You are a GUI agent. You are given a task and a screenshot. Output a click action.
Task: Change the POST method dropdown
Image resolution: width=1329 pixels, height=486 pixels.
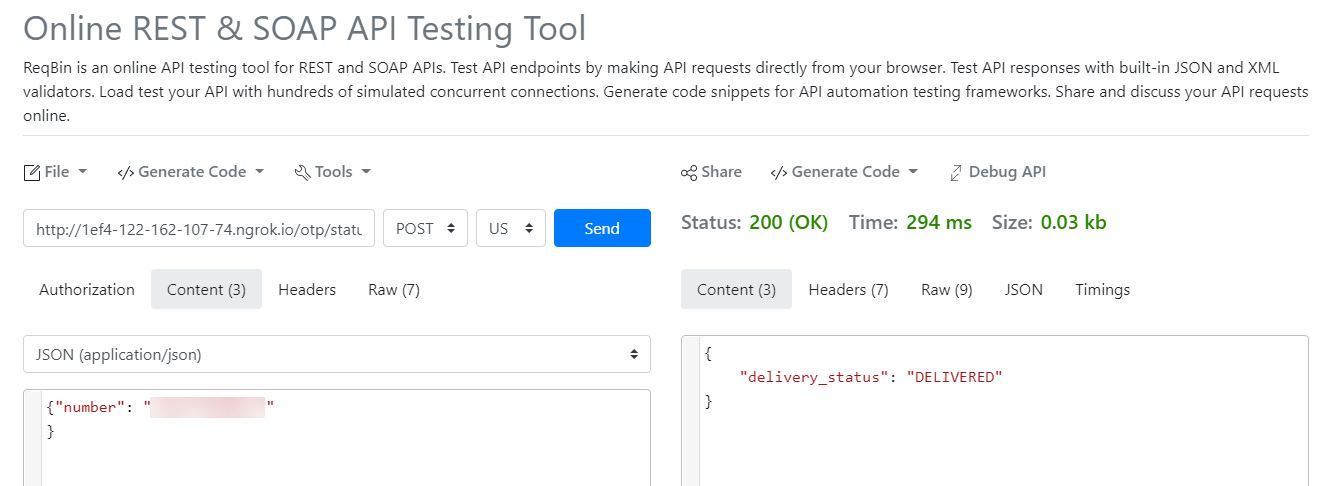pos(426,228)
